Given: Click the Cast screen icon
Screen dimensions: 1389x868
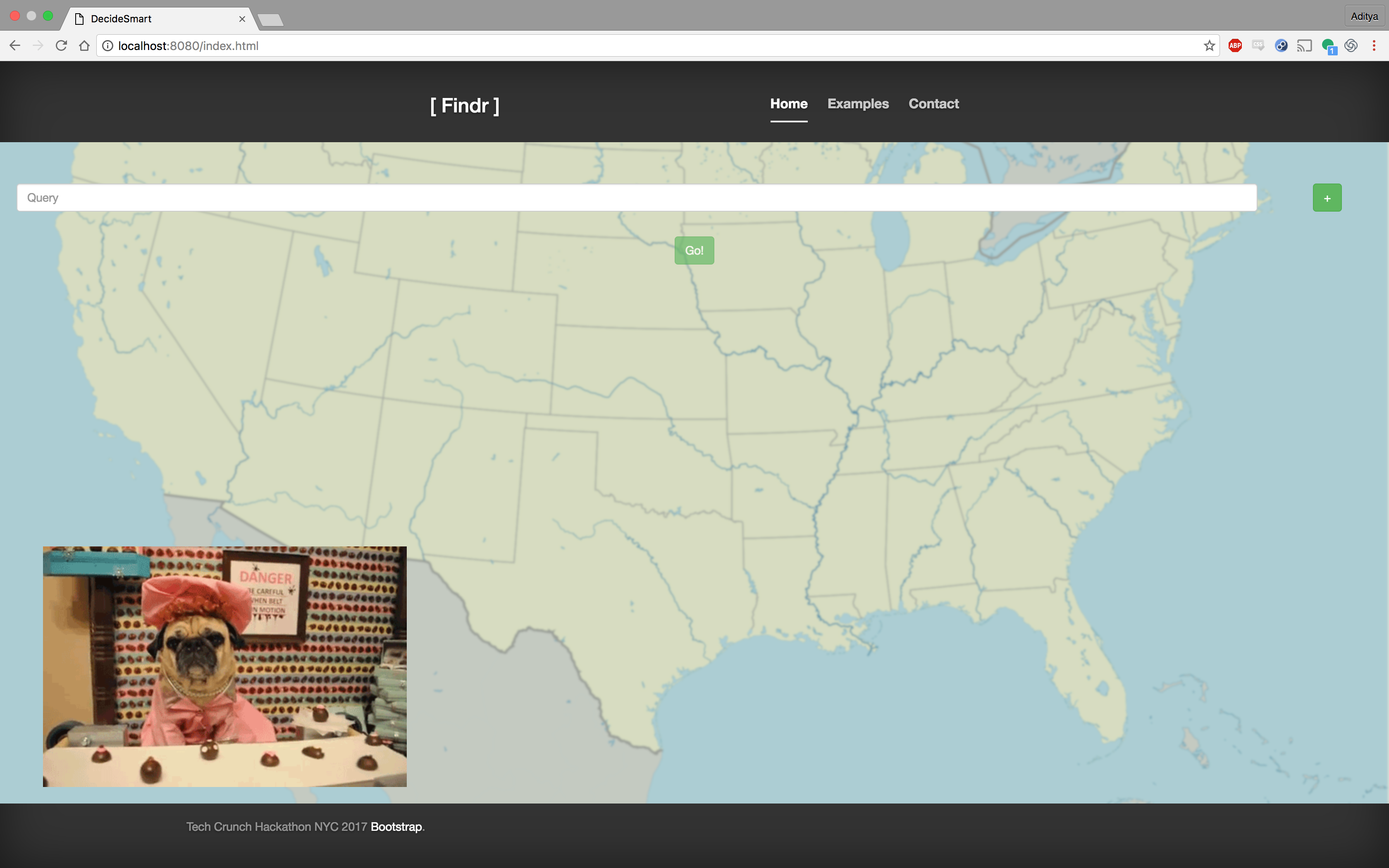Looking at the screenshot, I should (x=1304, y=46).
